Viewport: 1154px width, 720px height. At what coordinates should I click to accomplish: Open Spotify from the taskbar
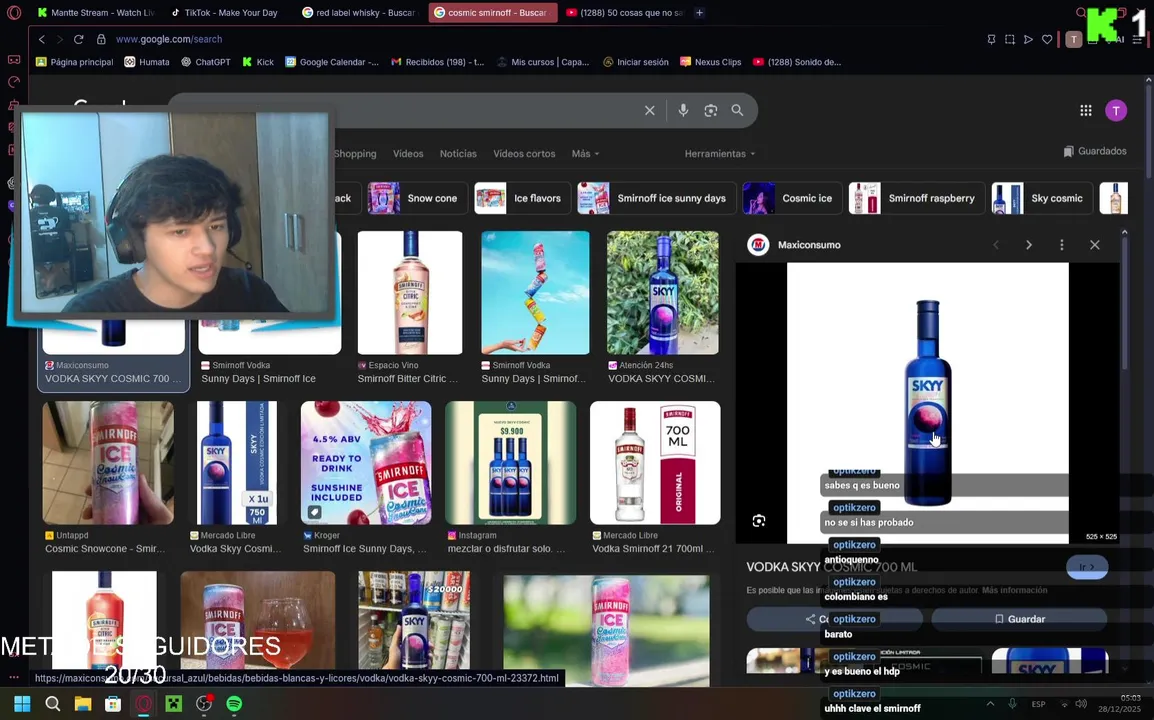click(234, 705)
